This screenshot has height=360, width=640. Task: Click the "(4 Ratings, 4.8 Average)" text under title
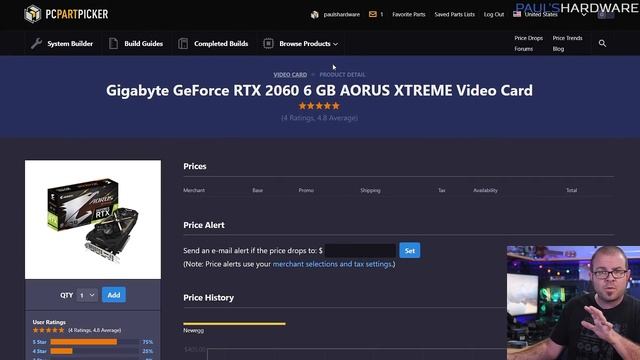[x=319, y=118]
